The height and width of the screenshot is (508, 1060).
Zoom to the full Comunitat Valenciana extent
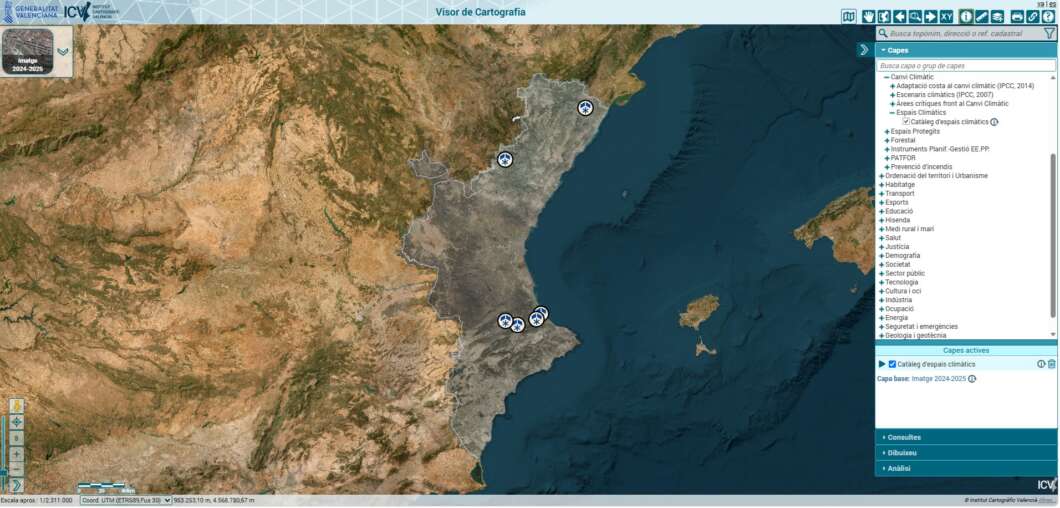click(884, 16)
